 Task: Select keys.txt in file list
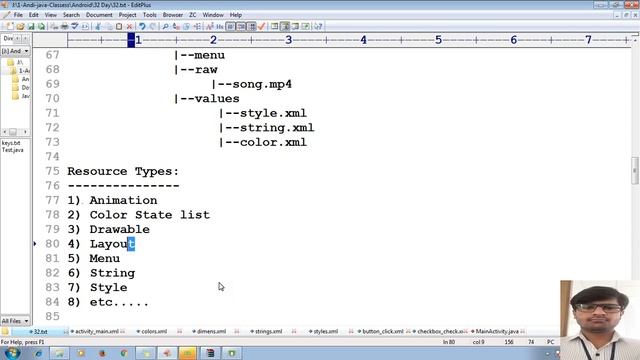(x=11, y=143)
